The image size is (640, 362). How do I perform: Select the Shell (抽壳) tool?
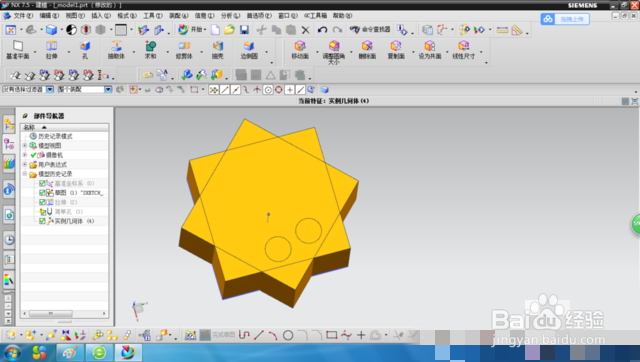point(218,50)
